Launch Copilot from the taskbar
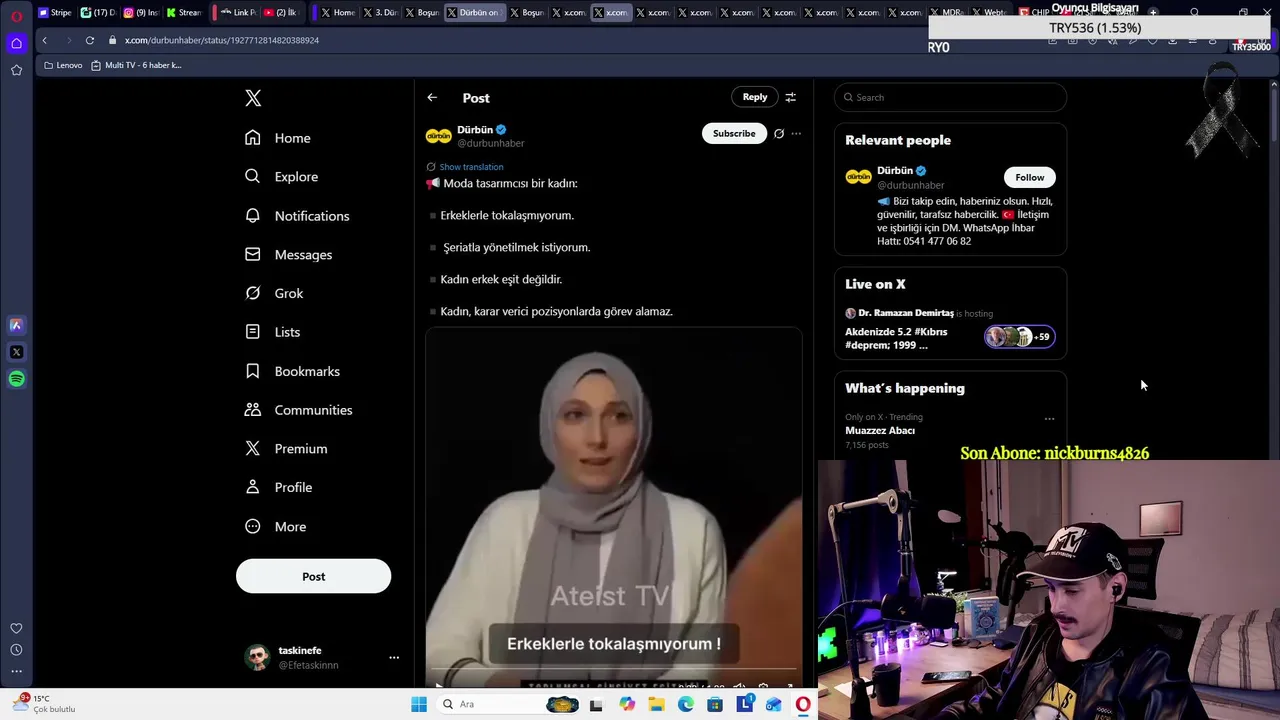1280x720 pixels. pos(627,705)
